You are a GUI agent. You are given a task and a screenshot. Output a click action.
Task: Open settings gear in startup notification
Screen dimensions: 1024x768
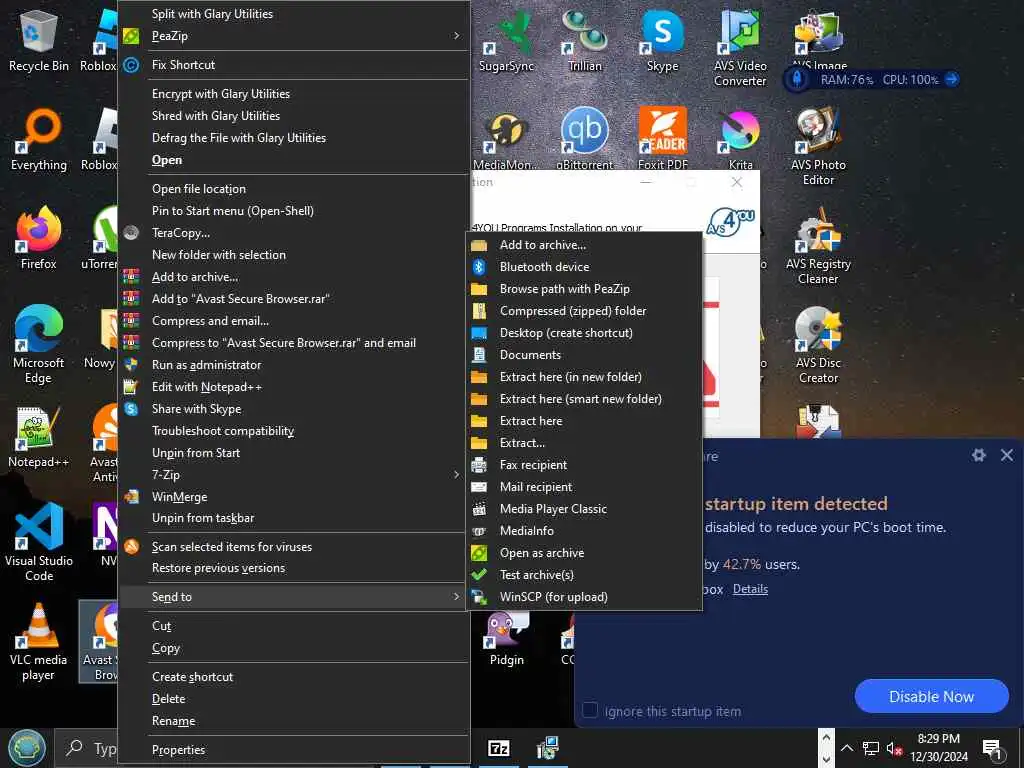978,455
